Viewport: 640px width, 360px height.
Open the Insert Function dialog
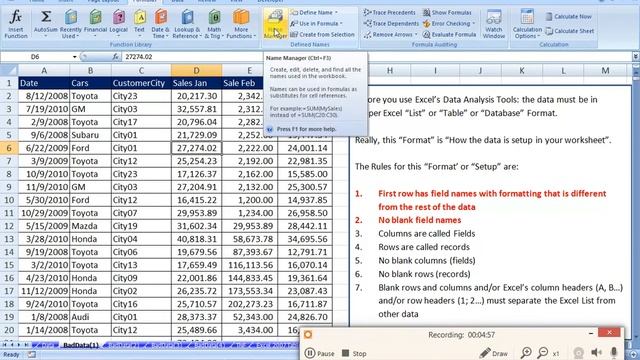(x=16, y=24)
